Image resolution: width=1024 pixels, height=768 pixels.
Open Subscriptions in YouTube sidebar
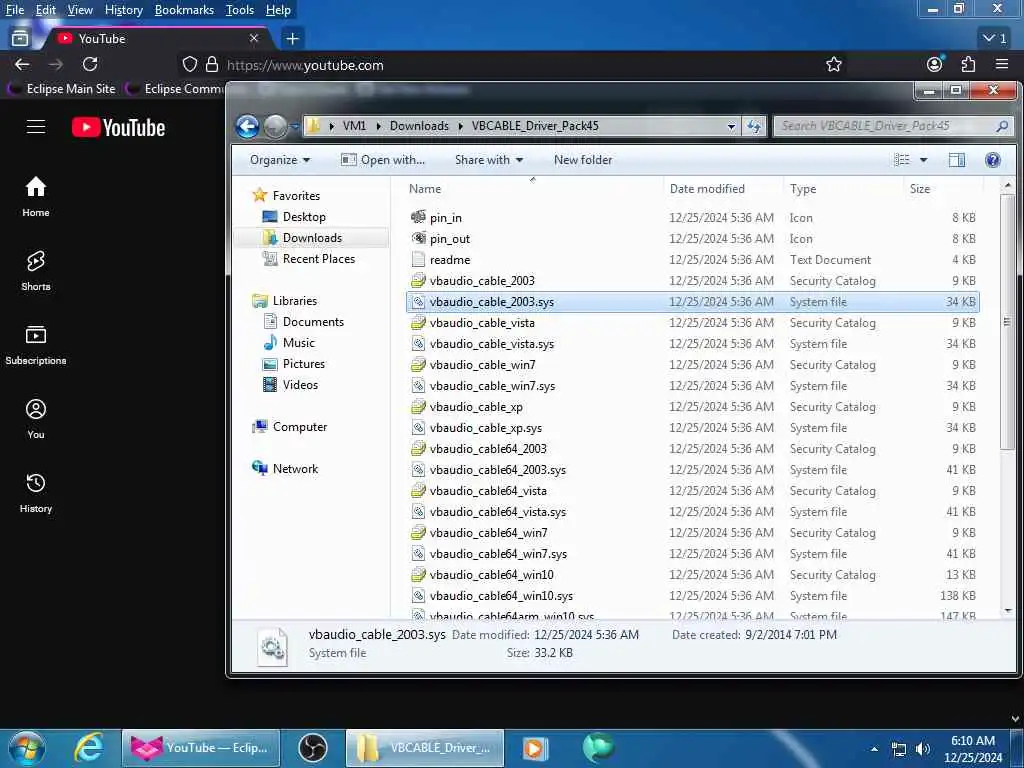36,345
